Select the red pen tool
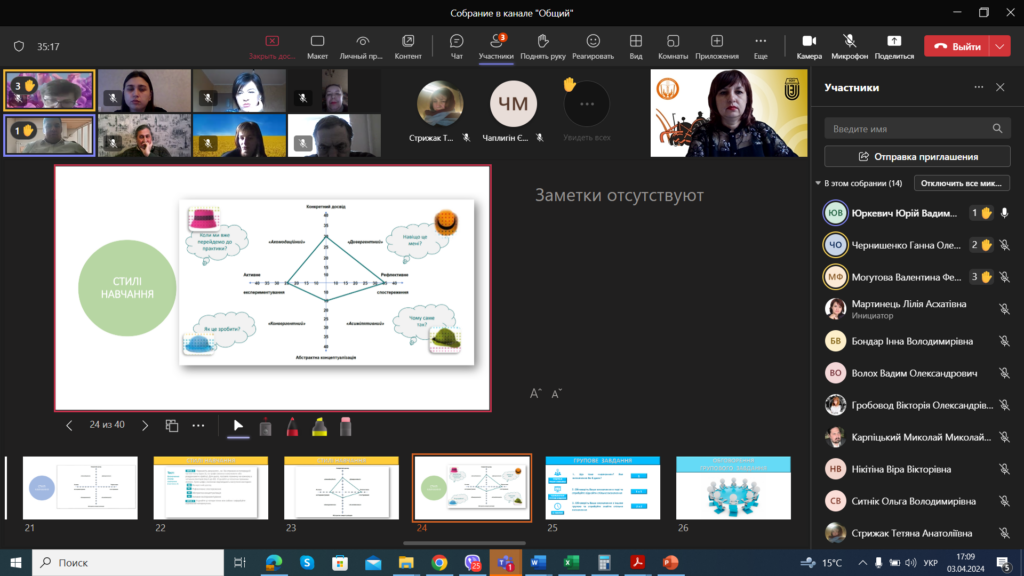The image size is (1024, 576). click(291, 426)
